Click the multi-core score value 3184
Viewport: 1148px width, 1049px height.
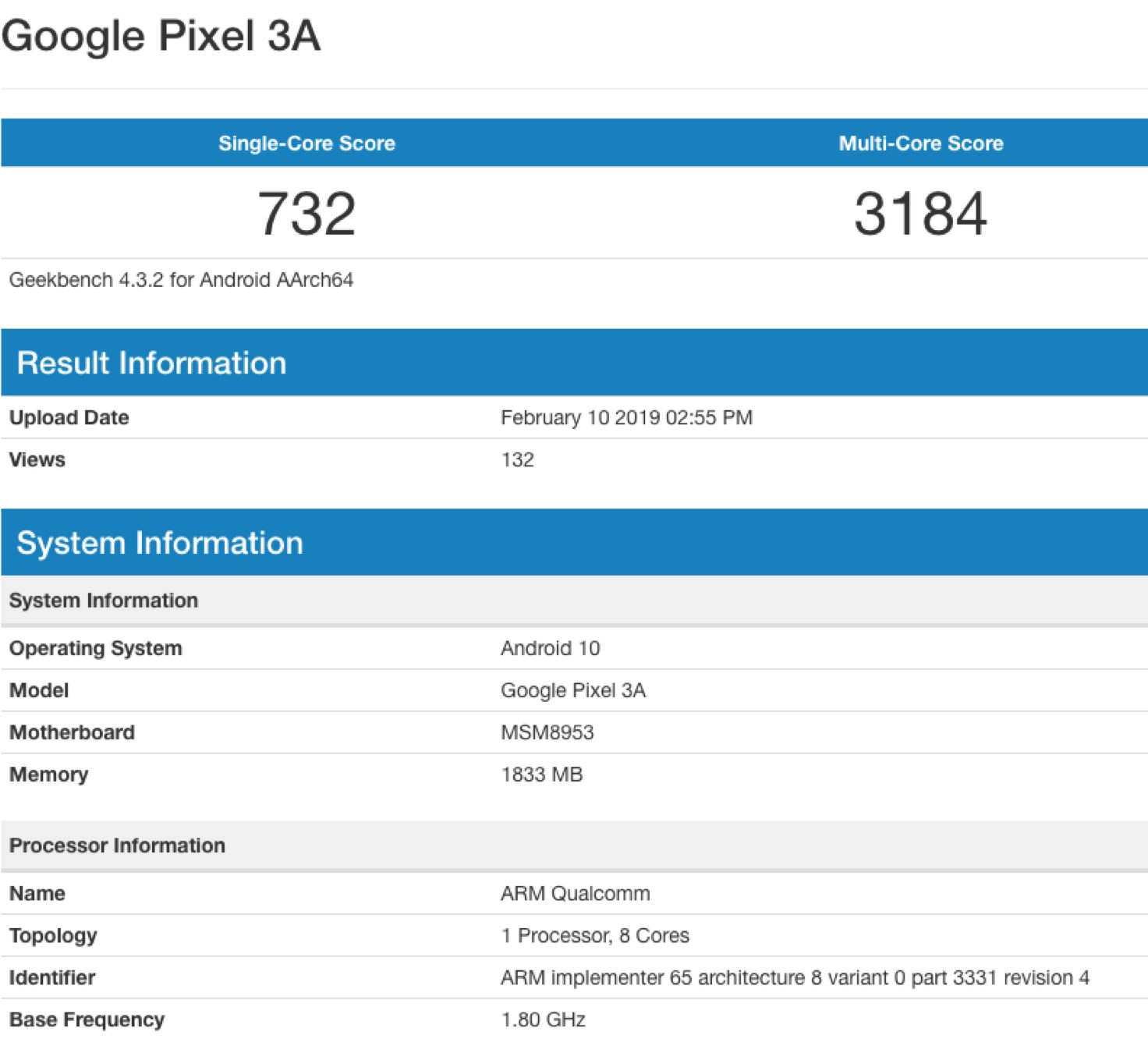click(x=920, y=214)
